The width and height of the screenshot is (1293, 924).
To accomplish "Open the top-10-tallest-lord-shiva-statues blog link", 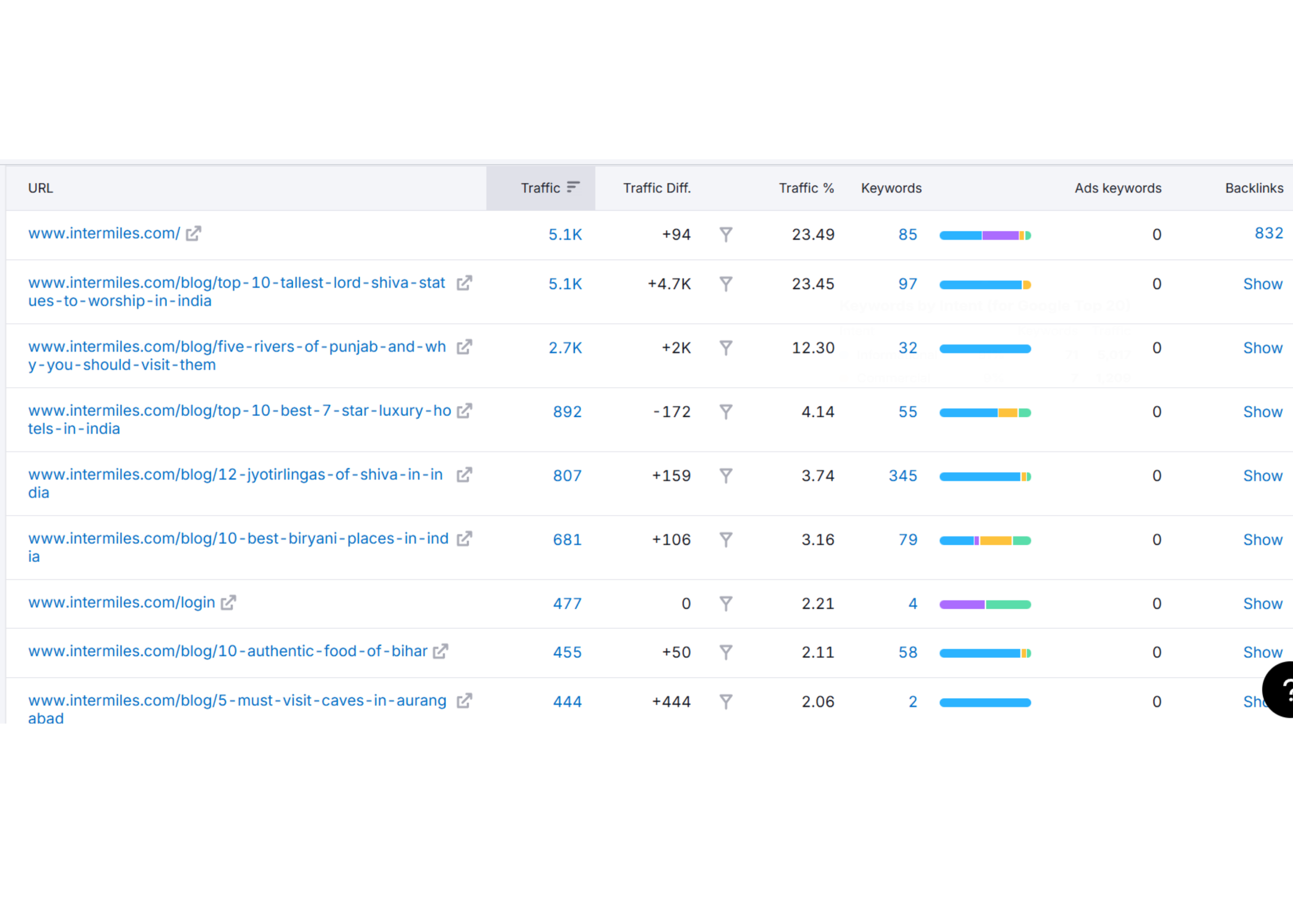I will tap(237, 292).
